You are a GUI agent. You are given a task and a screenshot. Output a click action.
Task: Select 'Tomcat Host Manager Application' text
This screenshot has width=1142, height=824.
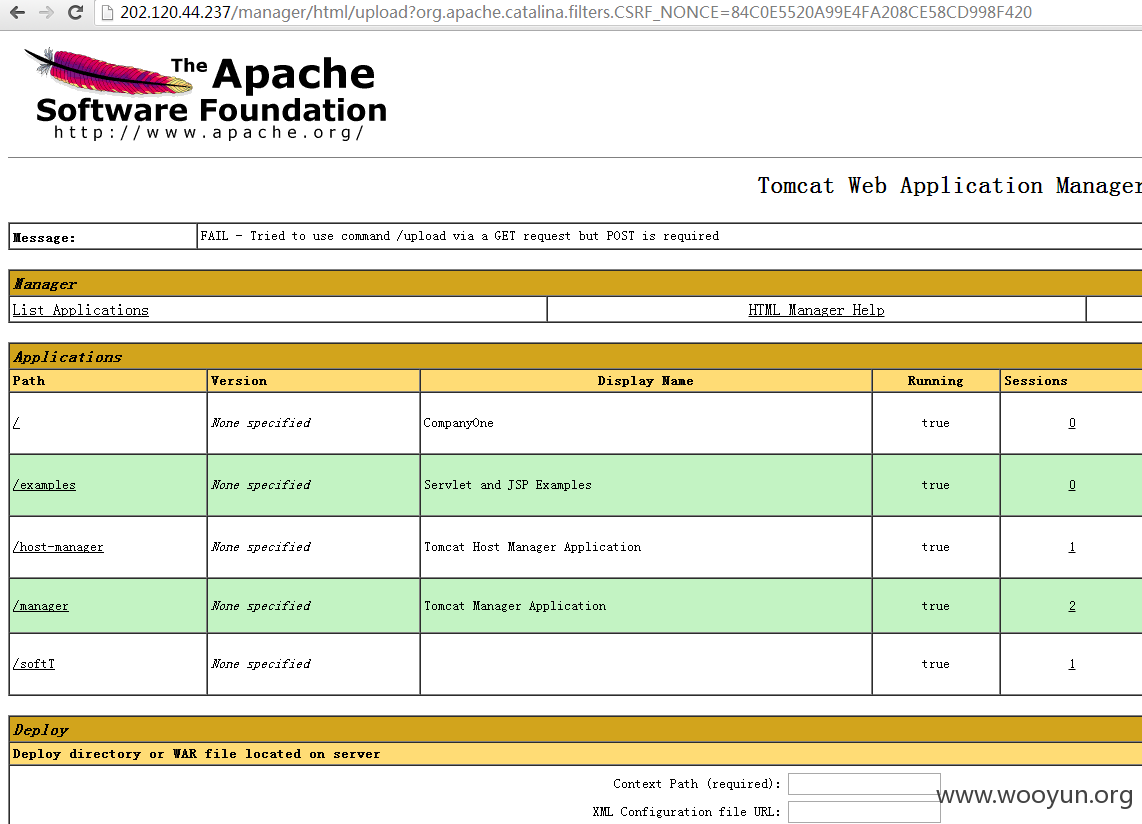532,546
